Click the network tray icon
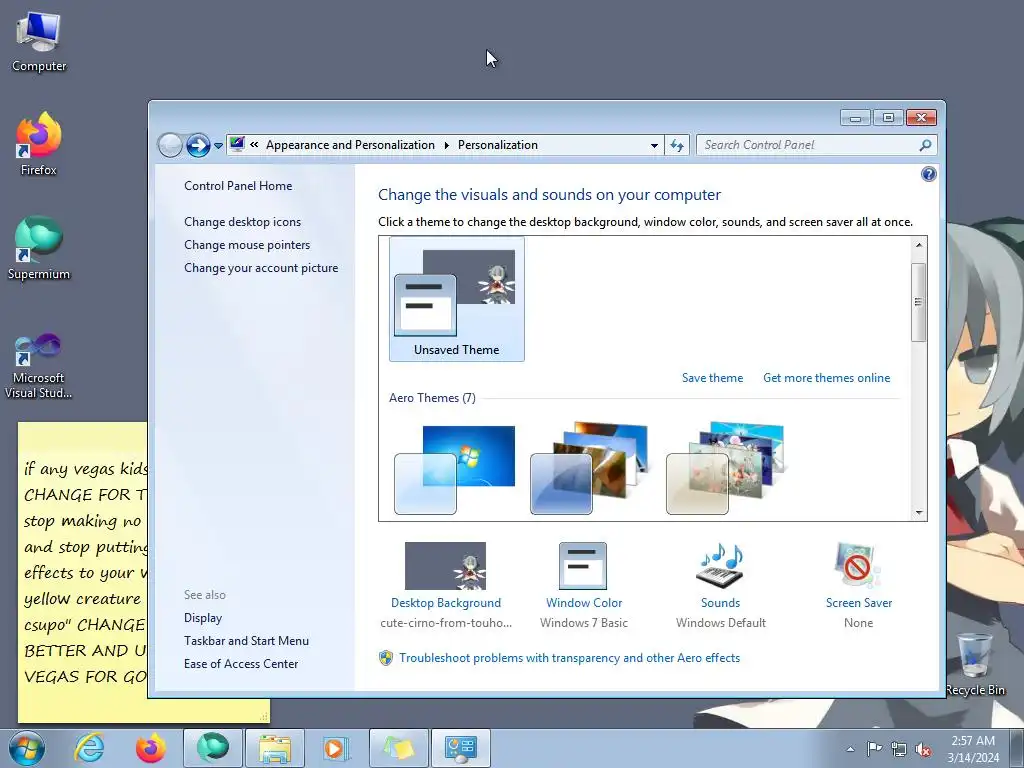The image size is (1024, 768). (x=899, y=749)
